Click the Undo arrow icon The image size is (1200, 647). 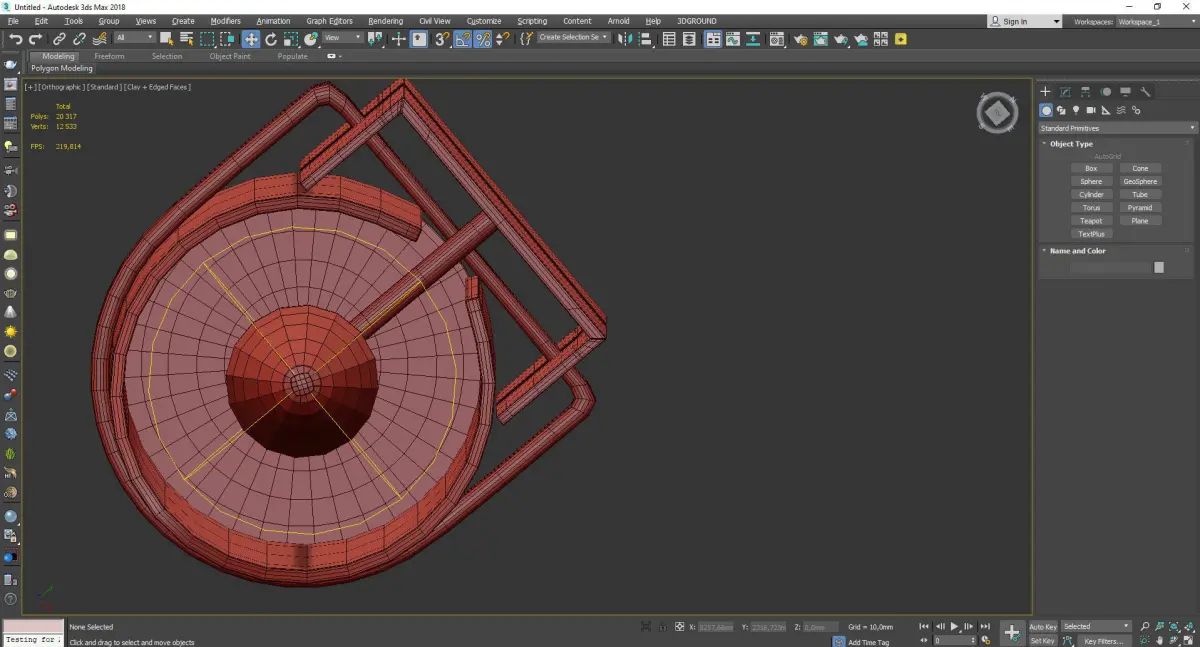tap(15, 39)
